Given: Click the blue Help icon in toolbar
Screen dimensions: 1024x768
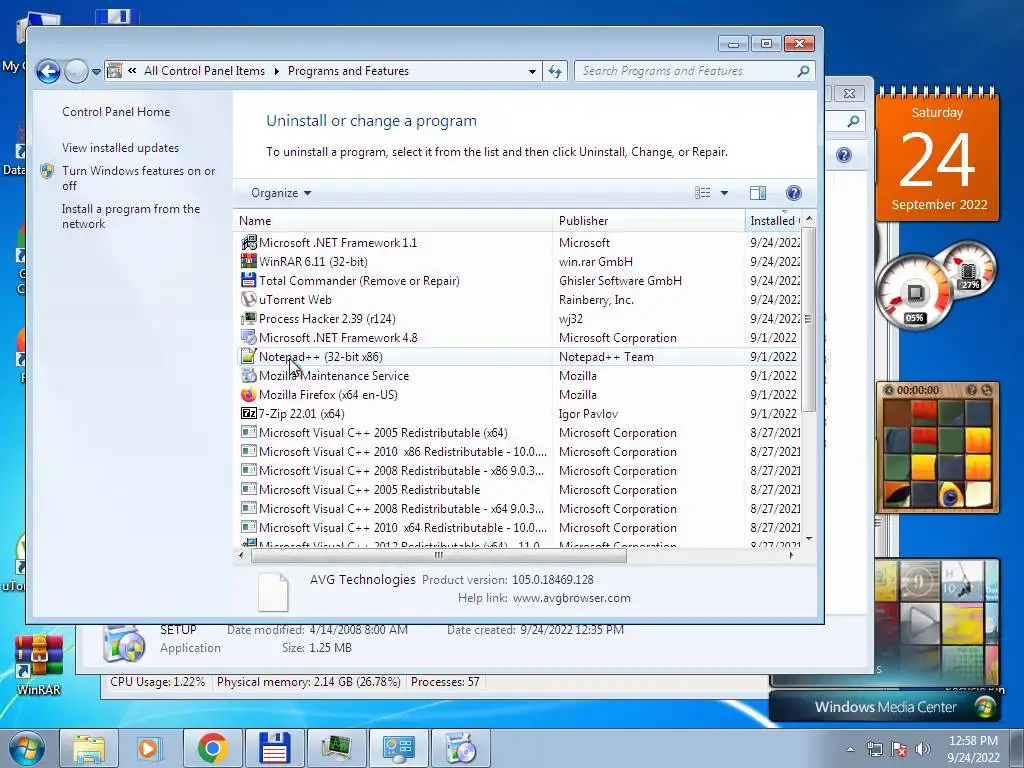Looking at the screenshot, I should 793,193.
